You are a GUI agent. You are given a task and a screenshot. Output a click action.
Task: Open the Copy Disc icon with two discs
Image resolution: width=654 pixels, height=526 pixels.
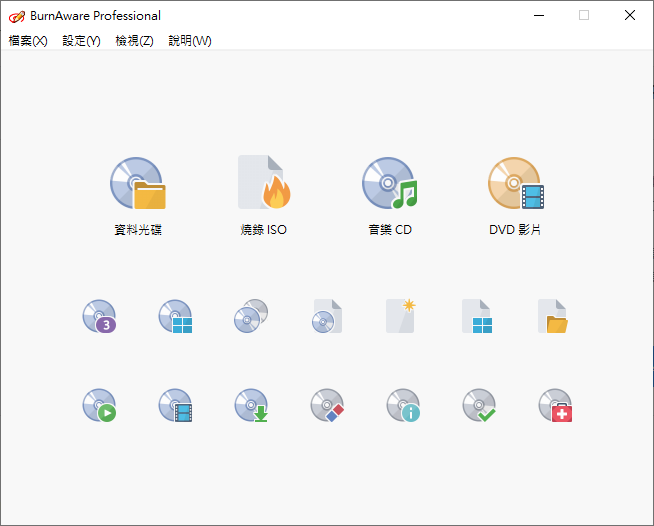click(x=251, y=316)
